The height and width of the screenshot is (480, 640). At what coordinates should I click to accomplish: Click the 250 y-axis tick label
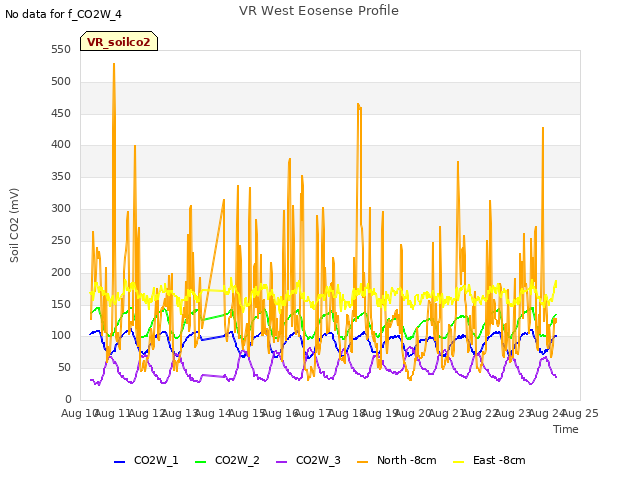coord(61,240)
